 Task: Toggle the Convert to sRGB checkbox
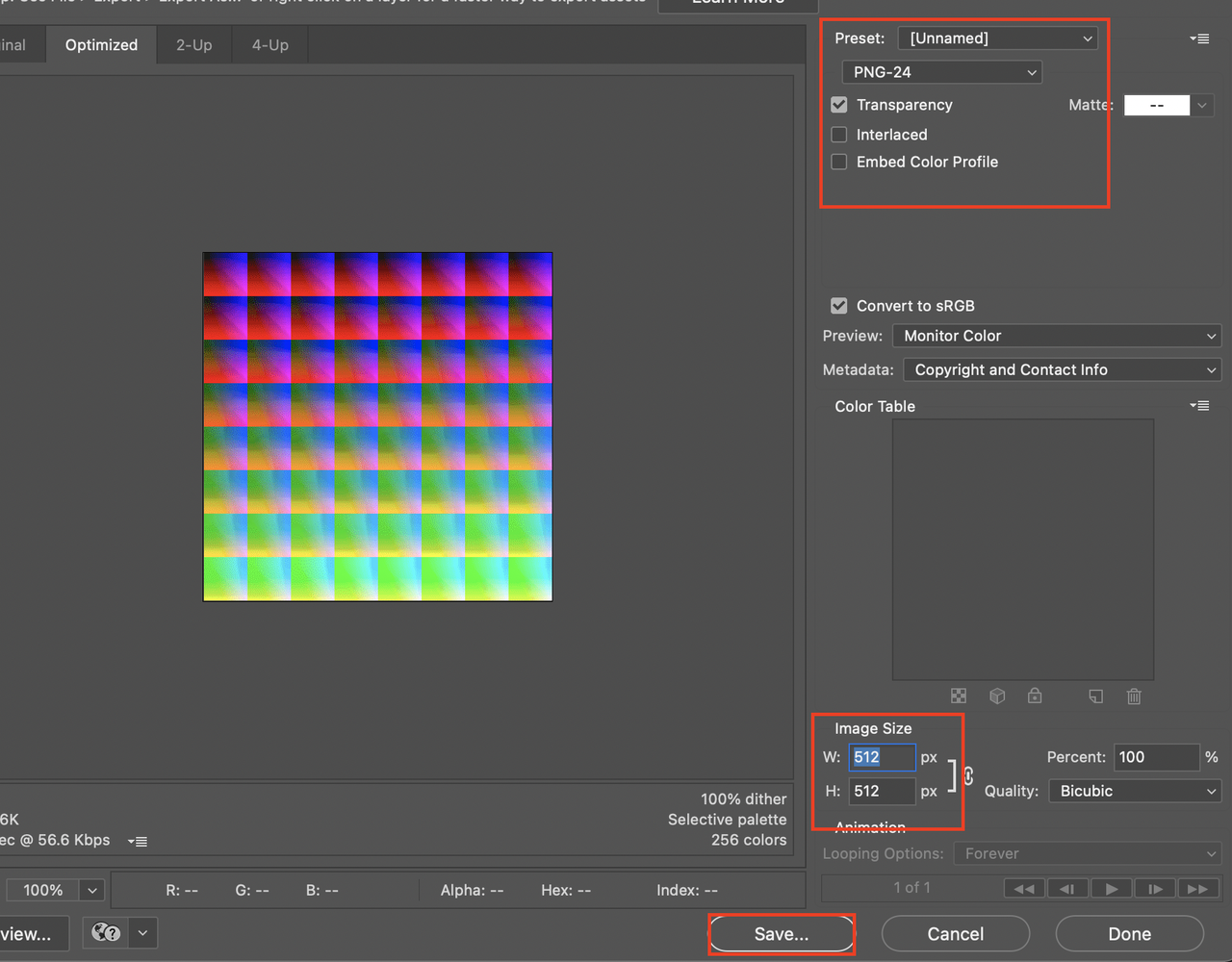[x=839, y=306]
